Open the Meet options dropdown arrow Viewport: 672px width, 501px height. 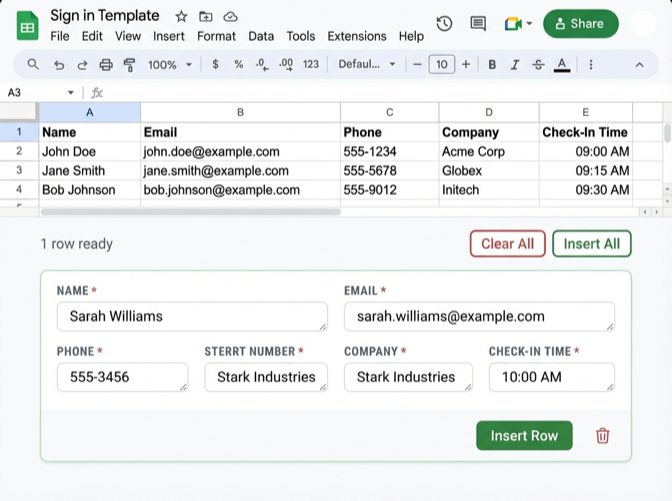pos(529,24)
